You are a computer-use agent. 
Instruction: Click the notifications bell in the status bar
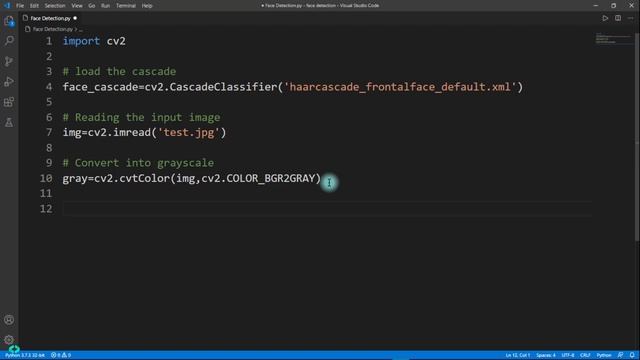click(632, 355)
